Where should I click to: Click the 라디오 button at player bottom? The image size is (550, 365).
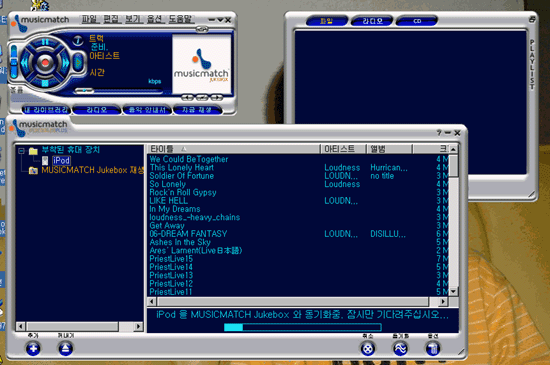pyautogui.click(x=96, y=110)
